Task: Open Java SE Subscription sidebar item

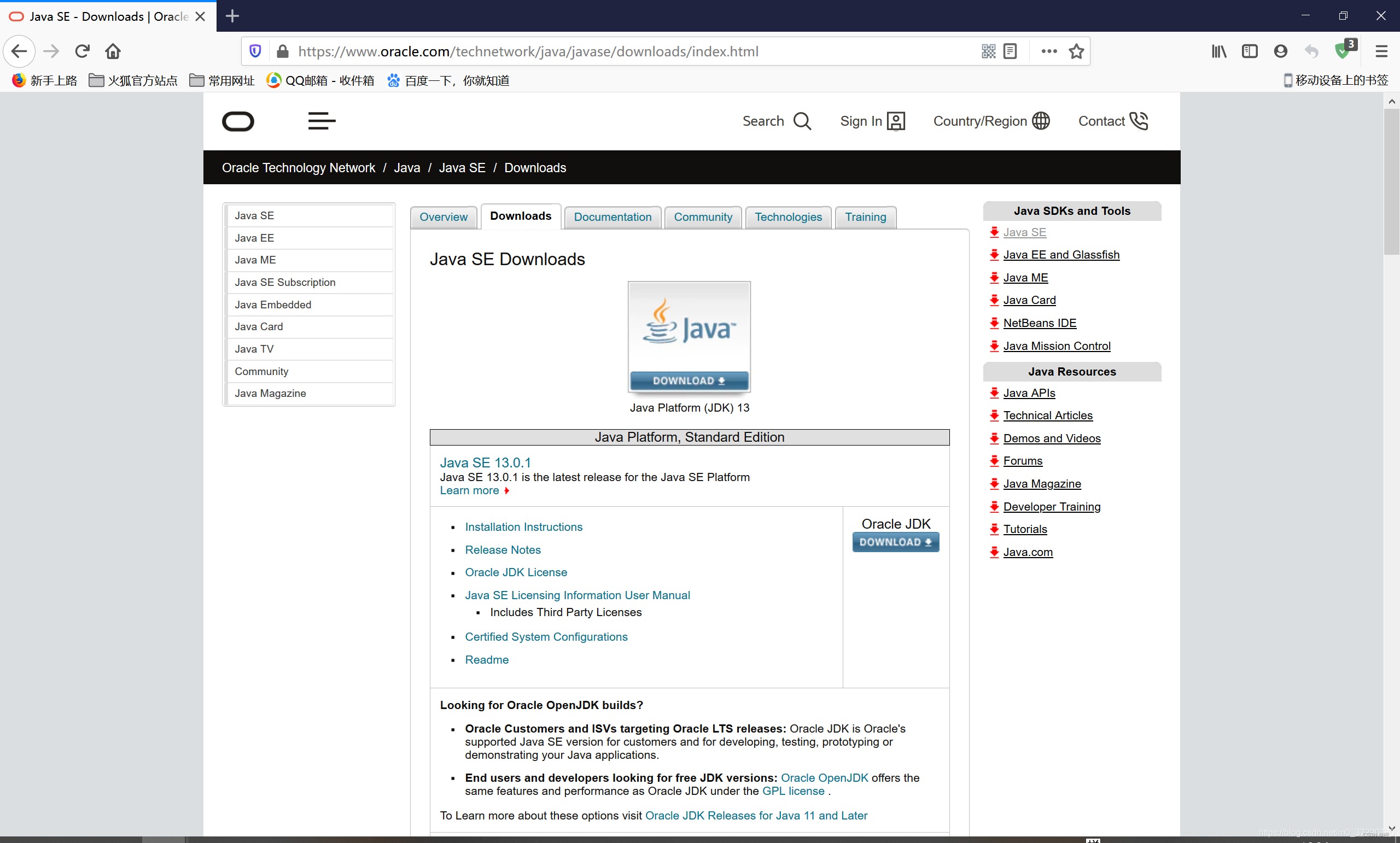Action: (309, 282)
